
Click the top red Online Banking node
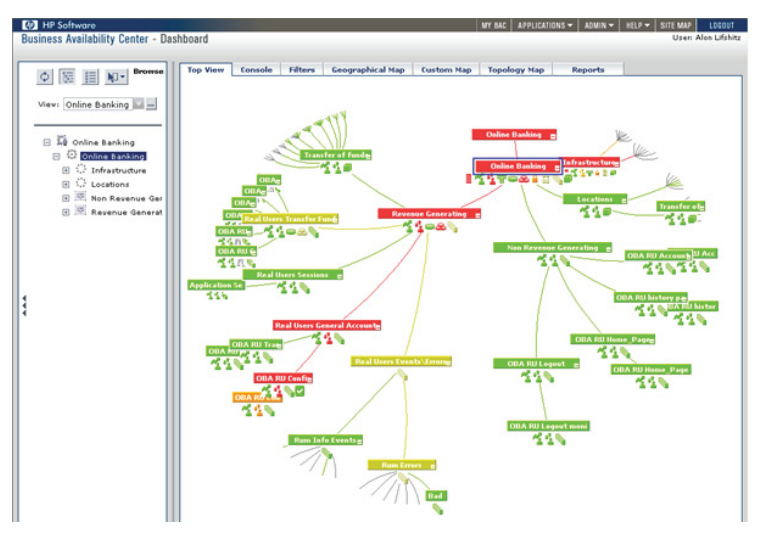(514, 135)
